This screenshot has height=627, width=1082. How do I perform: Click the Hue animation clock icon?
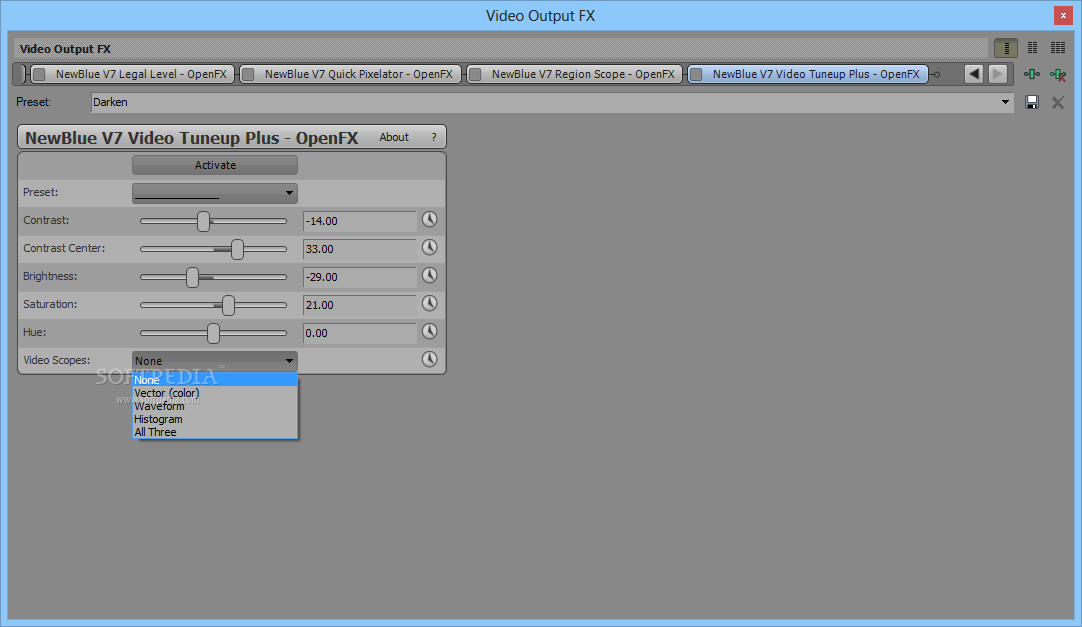tap(429, 332)
